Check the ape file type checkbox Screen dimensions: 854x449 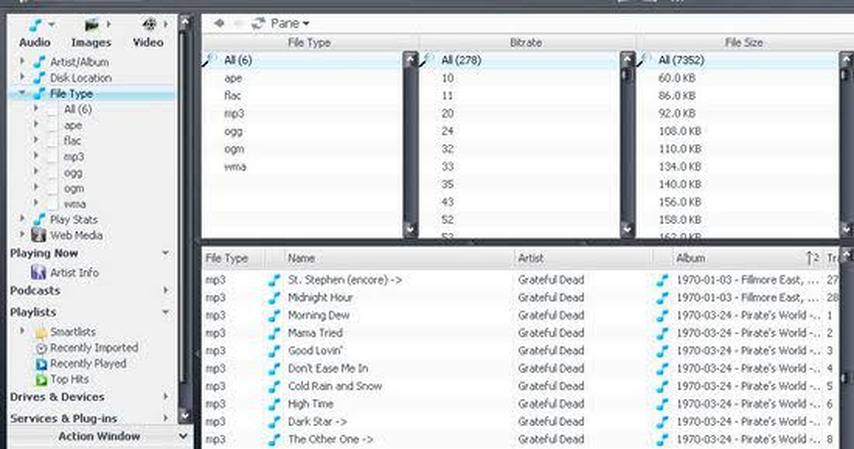(52, 125)
